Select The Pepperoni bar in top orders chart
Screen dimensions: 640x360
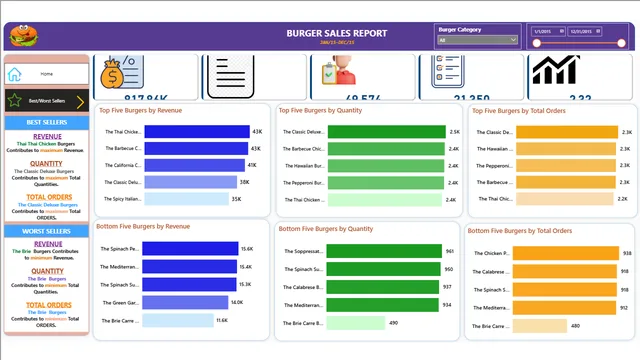click(566, 165)
